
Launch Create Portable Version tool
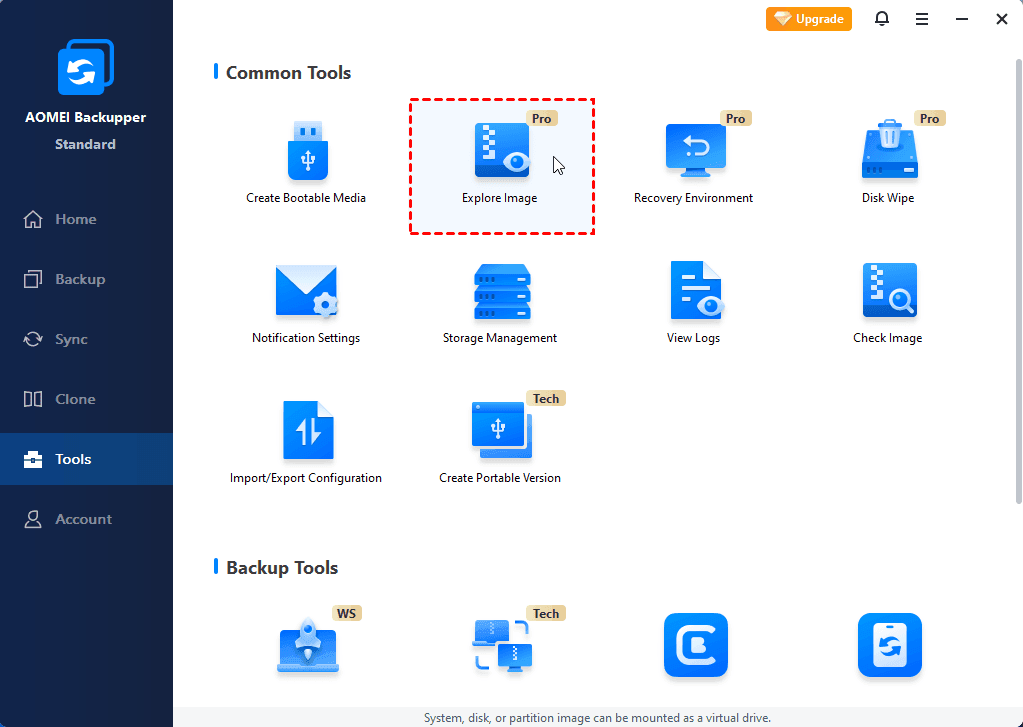[x=501, y=432]
